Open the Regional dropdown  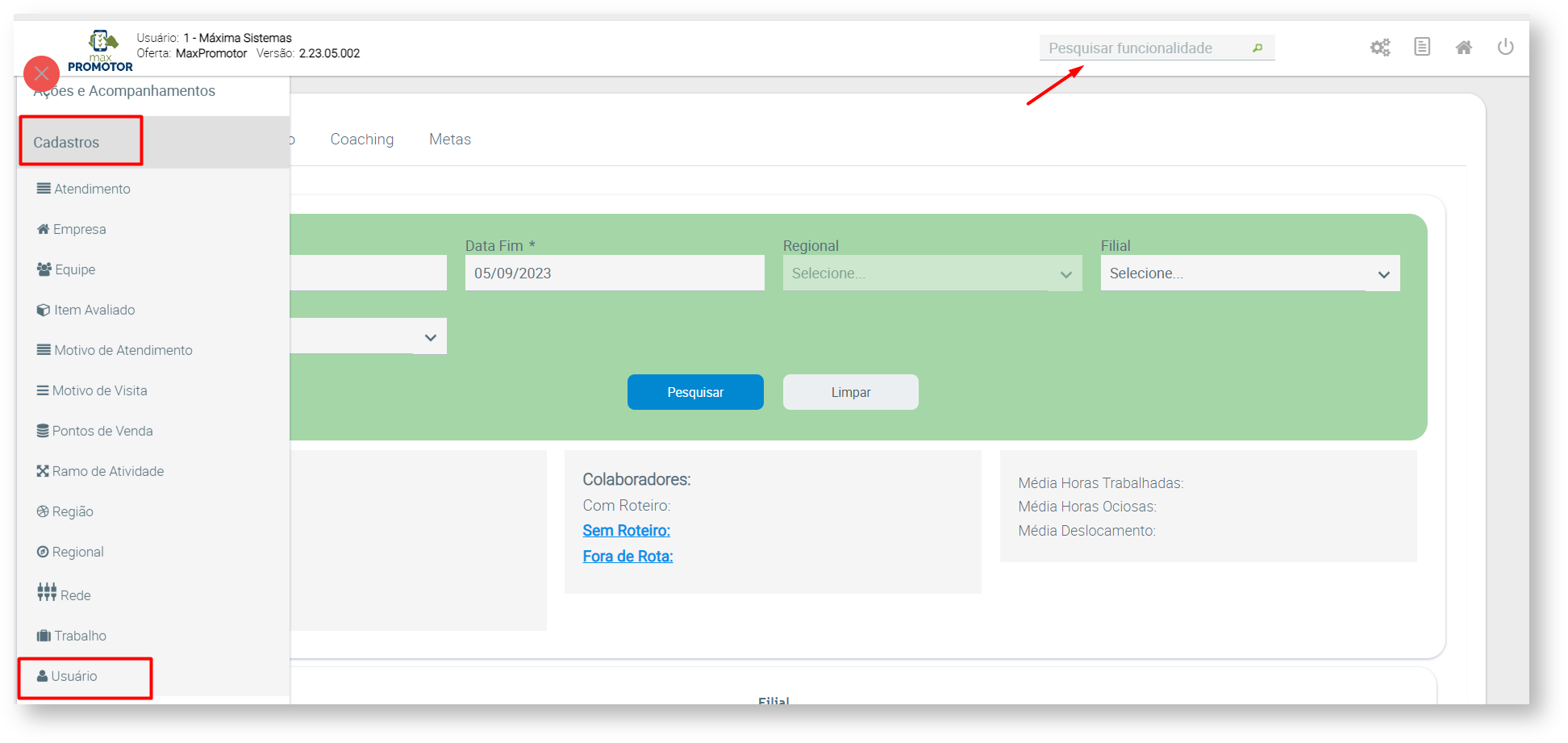[x=932, y=273]
